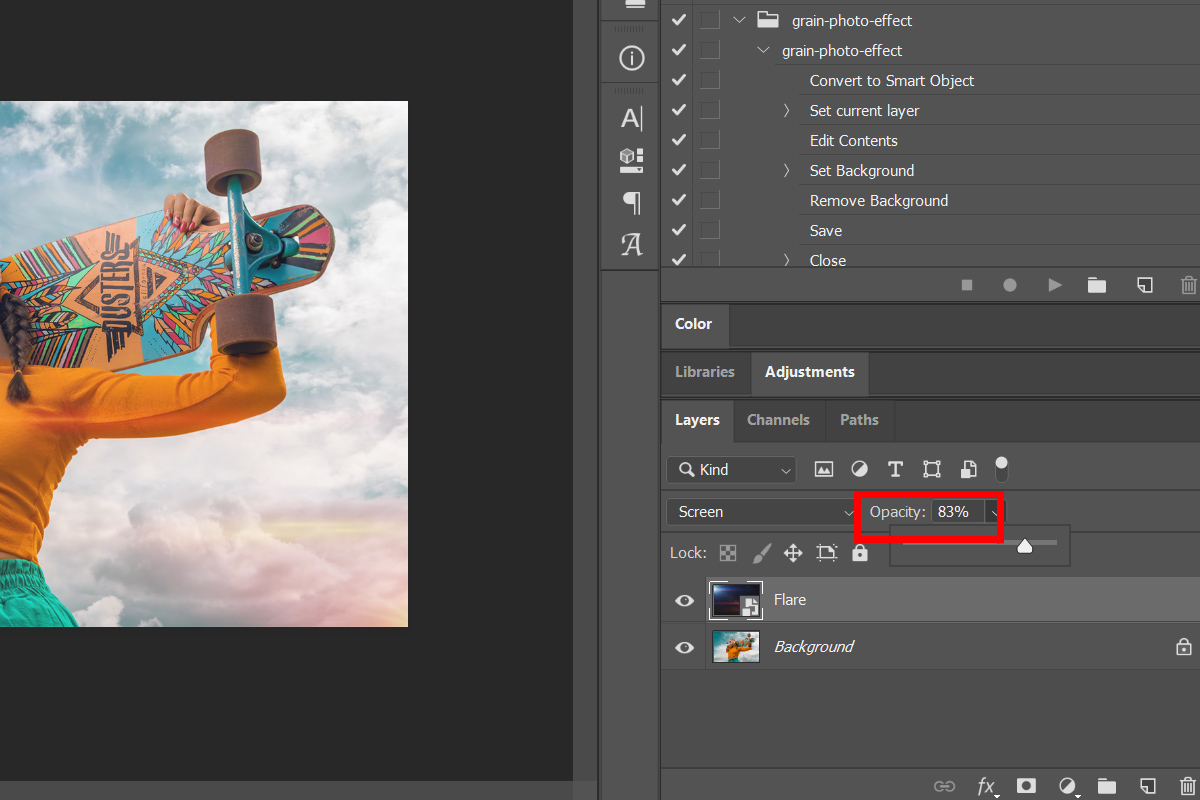Hide the Flare layer
Screen dimensions: 1200x800
click(x=684, y=600)
